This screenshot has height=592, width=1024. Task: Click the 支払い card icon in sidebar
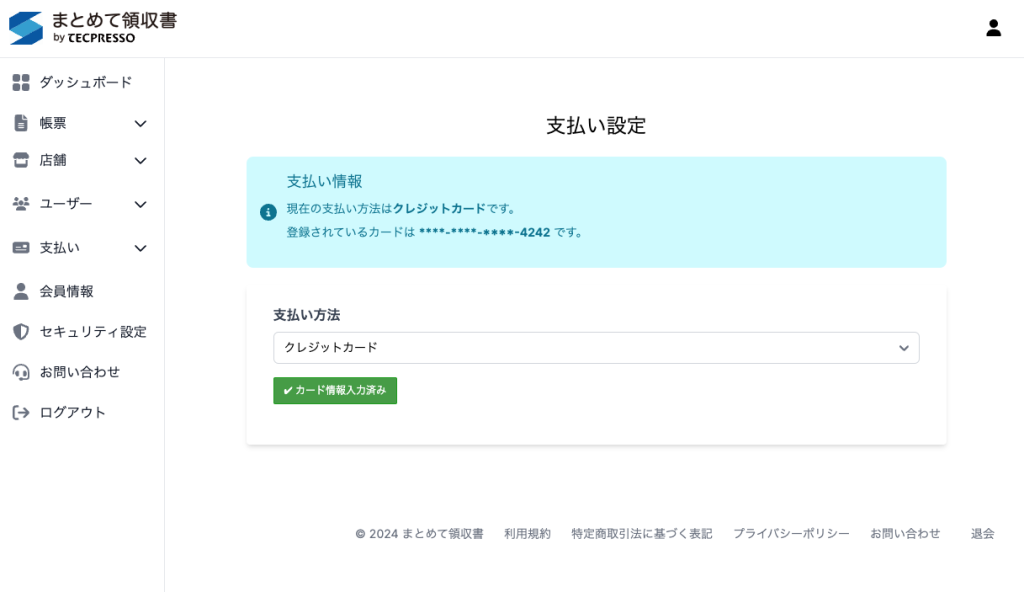[21, 248]
